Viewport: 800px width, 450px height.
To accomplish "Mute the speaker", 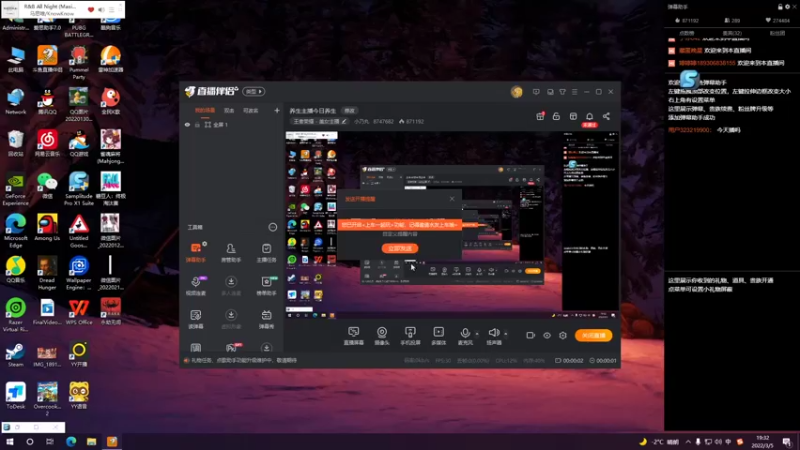I will (493, 335).
